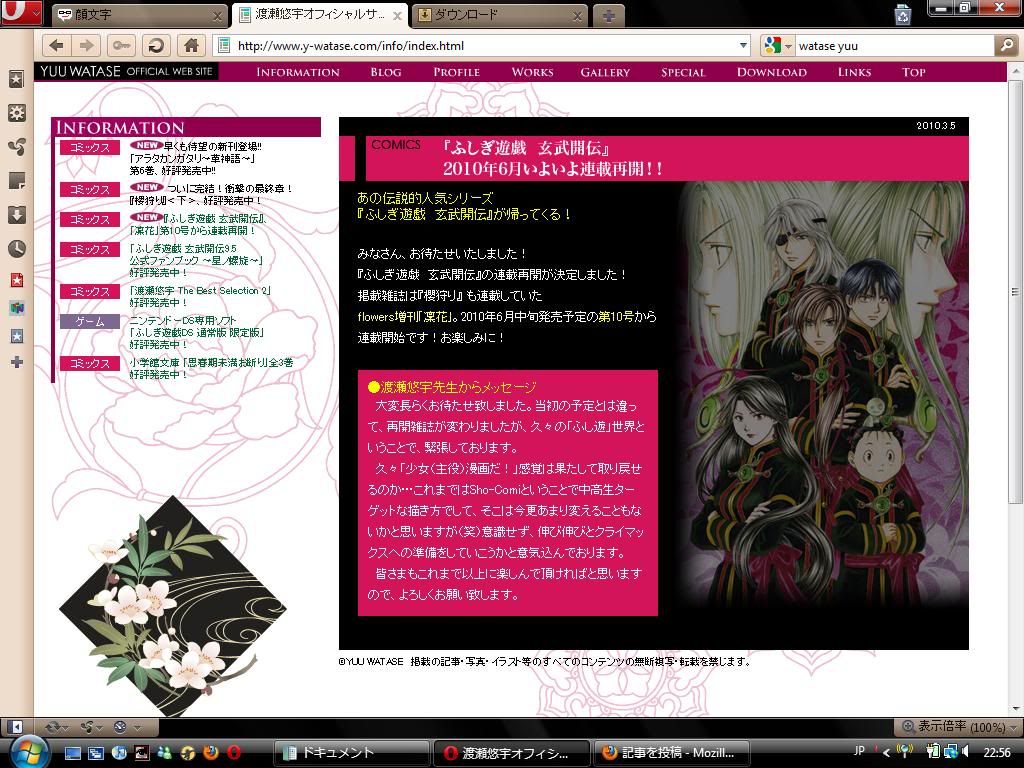Image resolution: width=1024 pixels, height=768 pixels.
Task: Click the search magnifier button
Action: click(x=1006, y=45)
